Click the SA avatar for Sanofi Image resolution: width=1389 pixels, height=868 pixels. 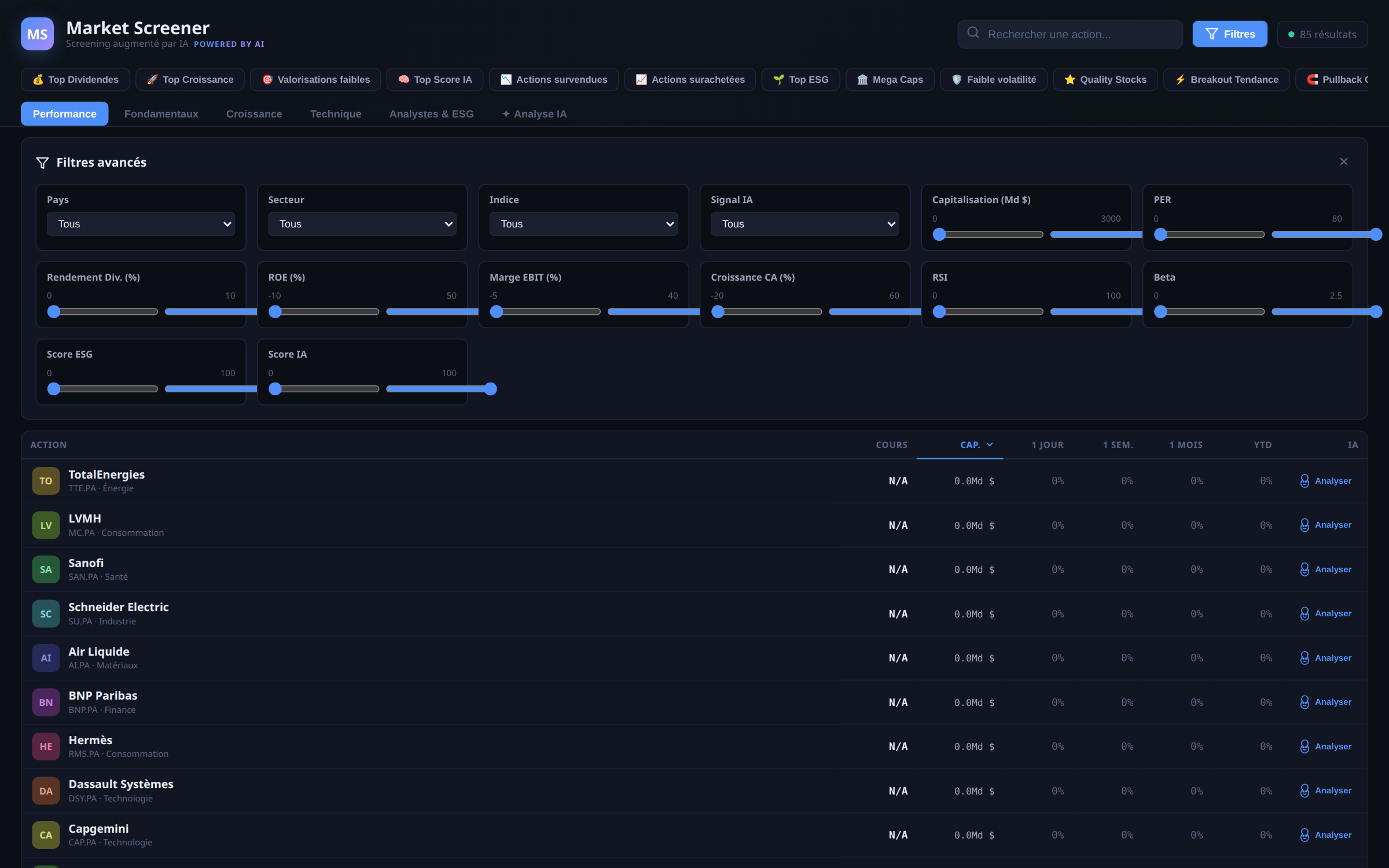click(46, 569)
